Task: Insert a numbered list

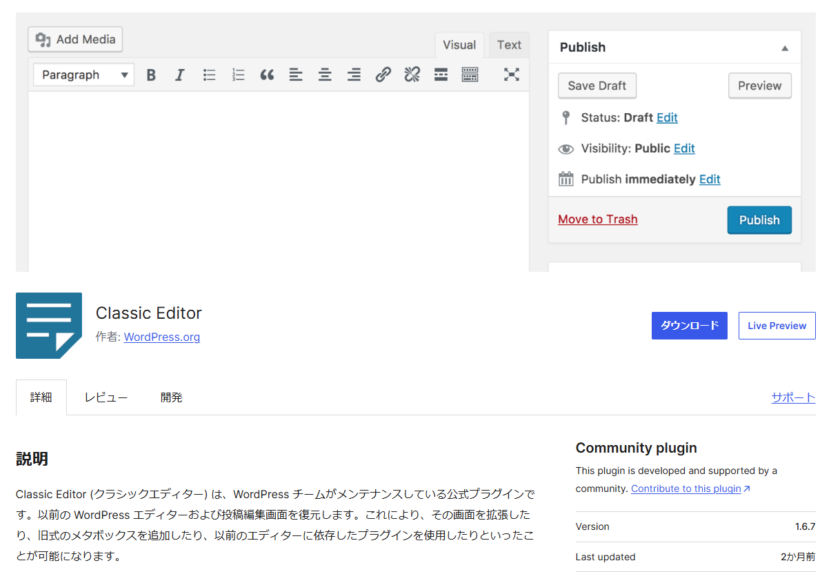Action: pyautogui.click(x=238, y=75)
